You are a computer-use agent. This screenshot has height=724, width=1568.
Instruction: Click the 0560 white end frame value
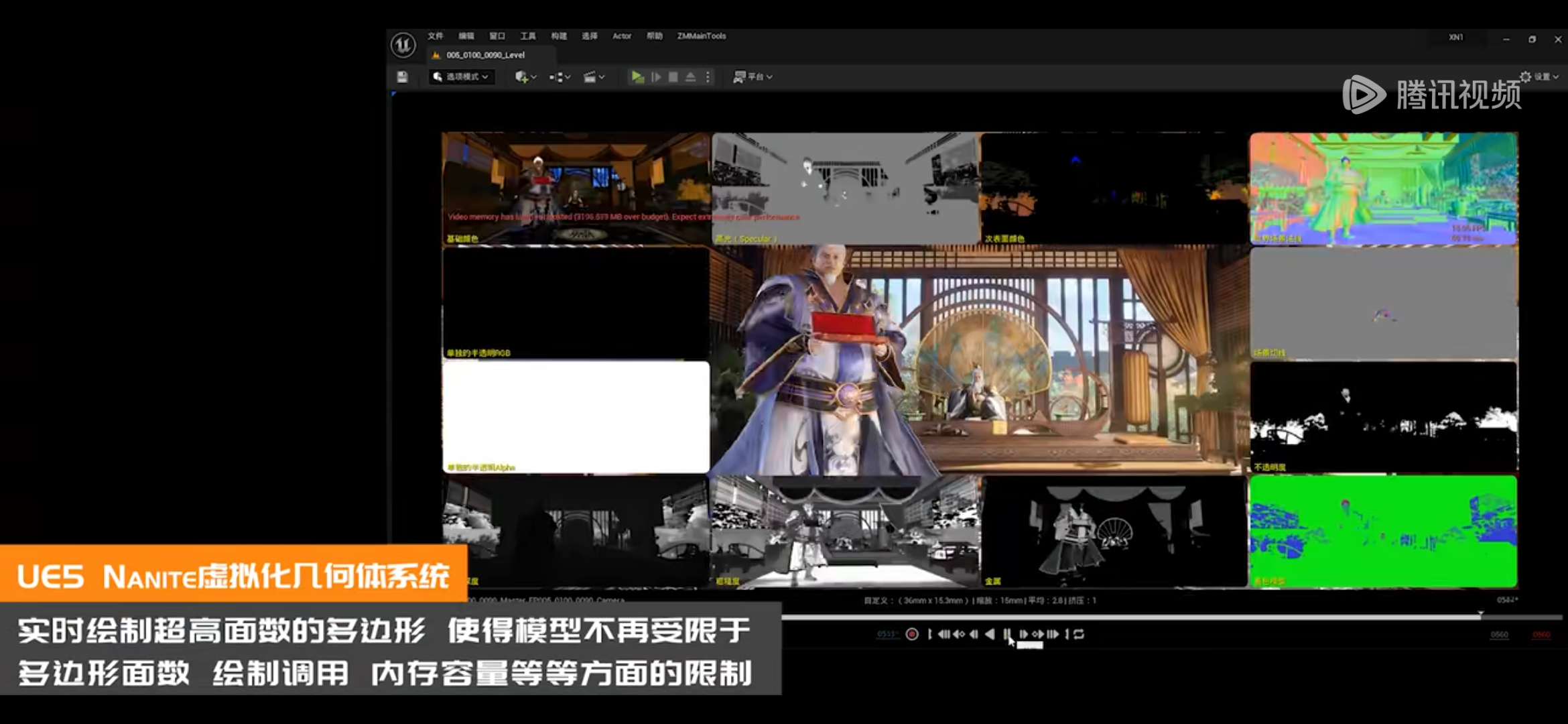coord(1500,635)
